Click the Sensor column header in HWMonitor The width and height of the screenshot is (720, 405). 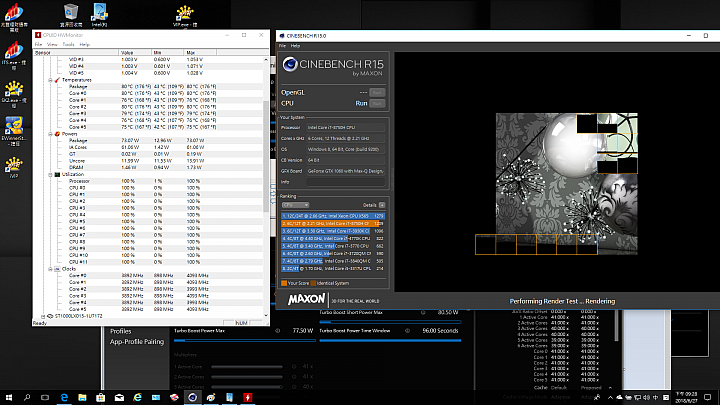[76, 53]
